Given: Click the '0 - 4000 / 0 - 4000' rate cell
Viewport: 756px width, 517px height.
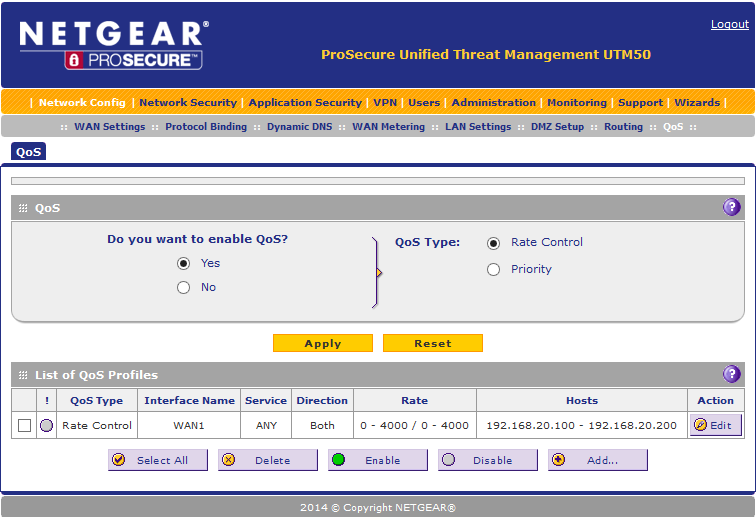Looking at the screenshot, I should tap(415, 425).
